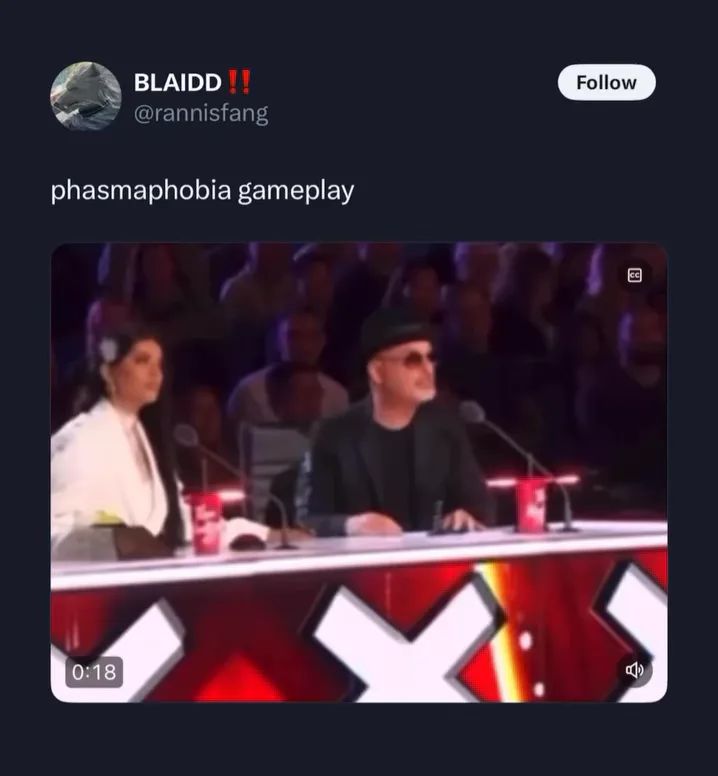Click the red cup on the right side
The height and width of the screenshot is (776, 718).
point(532,505)
